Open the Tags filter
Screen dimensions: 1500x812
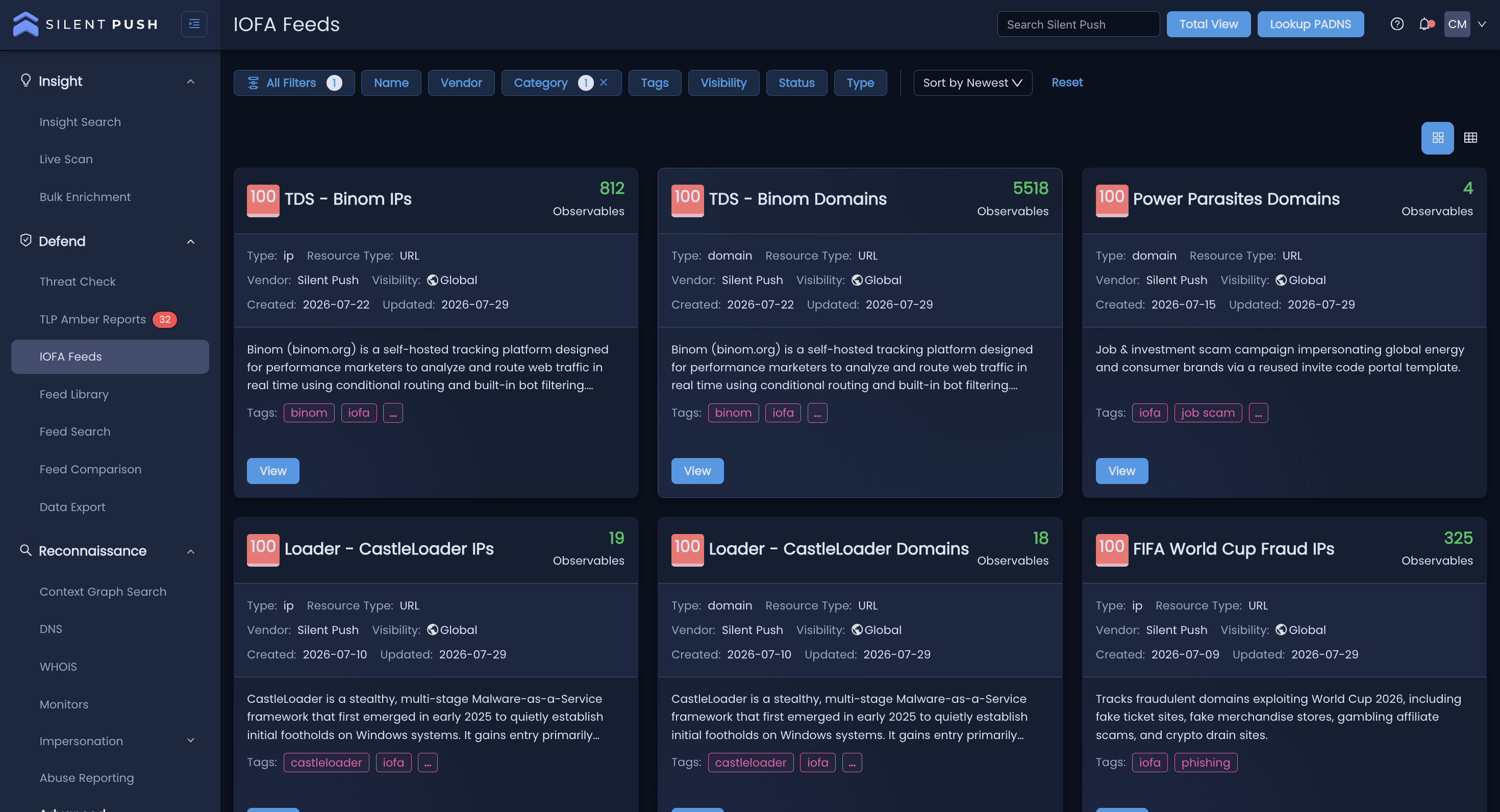tap(655, 83)
